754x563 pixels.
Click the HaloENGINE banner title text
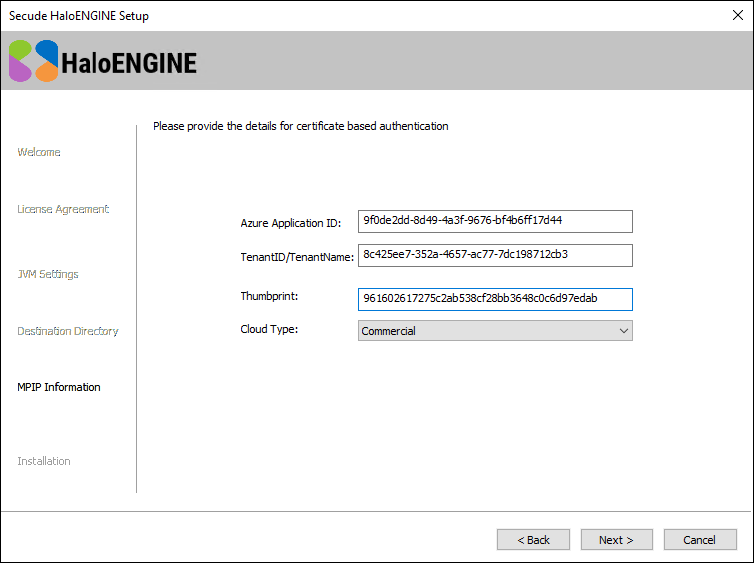coord(129,63)
